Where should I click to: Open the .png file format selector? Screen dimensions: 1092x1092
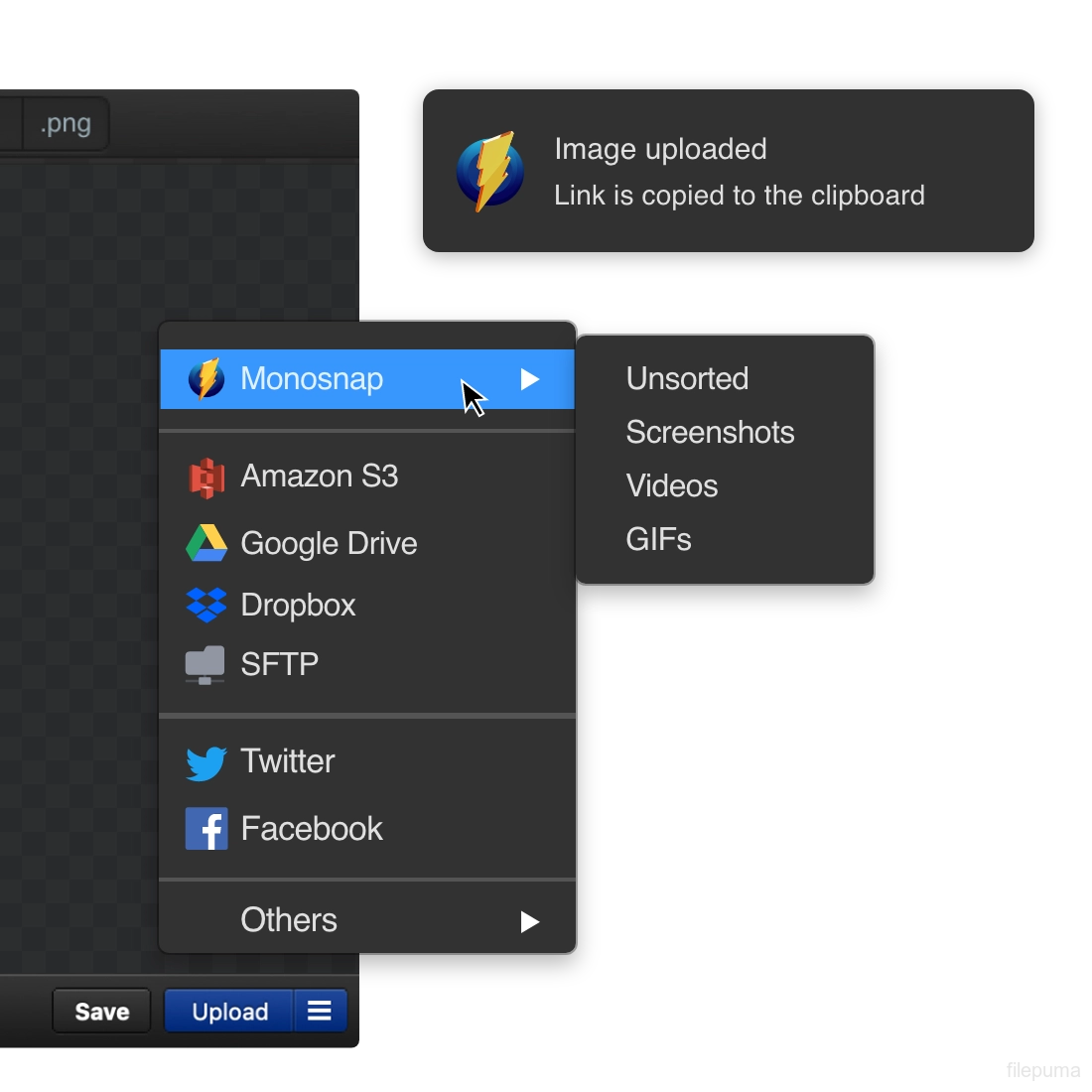point(66,124)
